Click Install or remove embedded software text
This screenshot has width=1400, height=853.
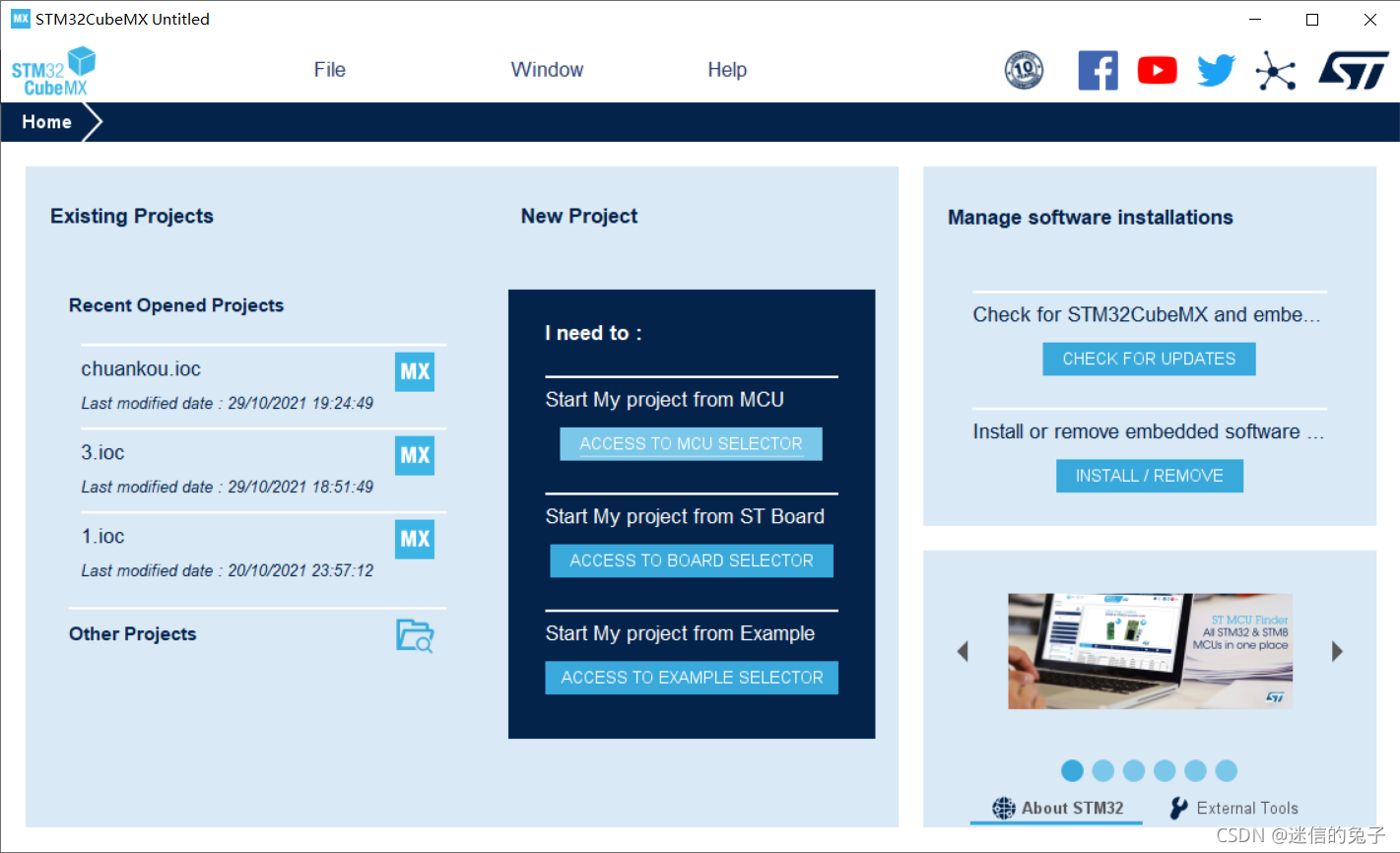coord(1149,431)
